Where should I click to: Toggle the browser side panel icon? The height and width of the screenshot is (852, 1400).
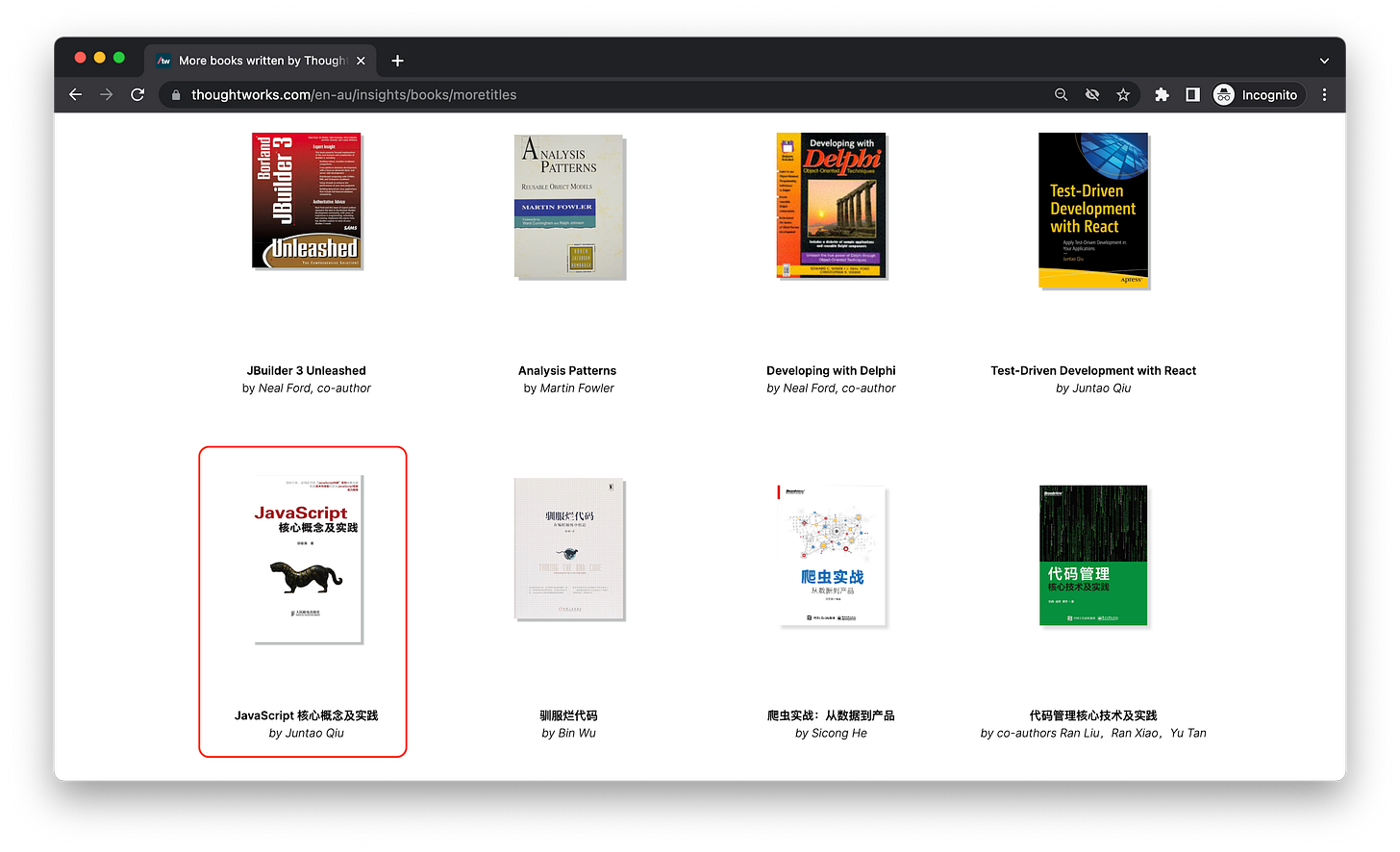coord(1192,94)
